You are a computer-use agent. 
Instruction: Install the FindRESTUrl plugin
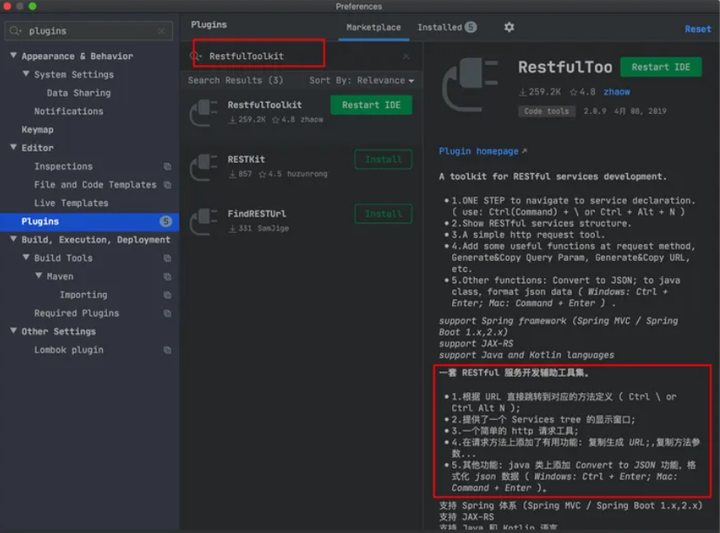coord(383,214)
